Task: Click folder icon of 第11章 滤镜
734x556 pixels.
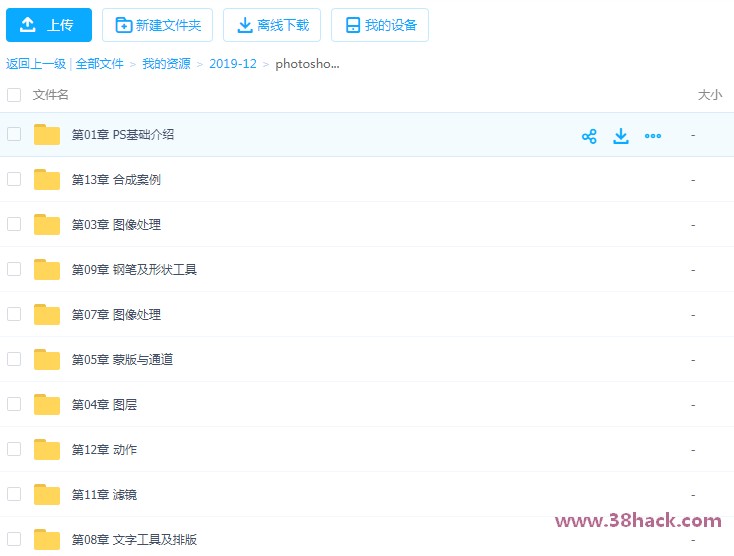Action: coord(47,494)
